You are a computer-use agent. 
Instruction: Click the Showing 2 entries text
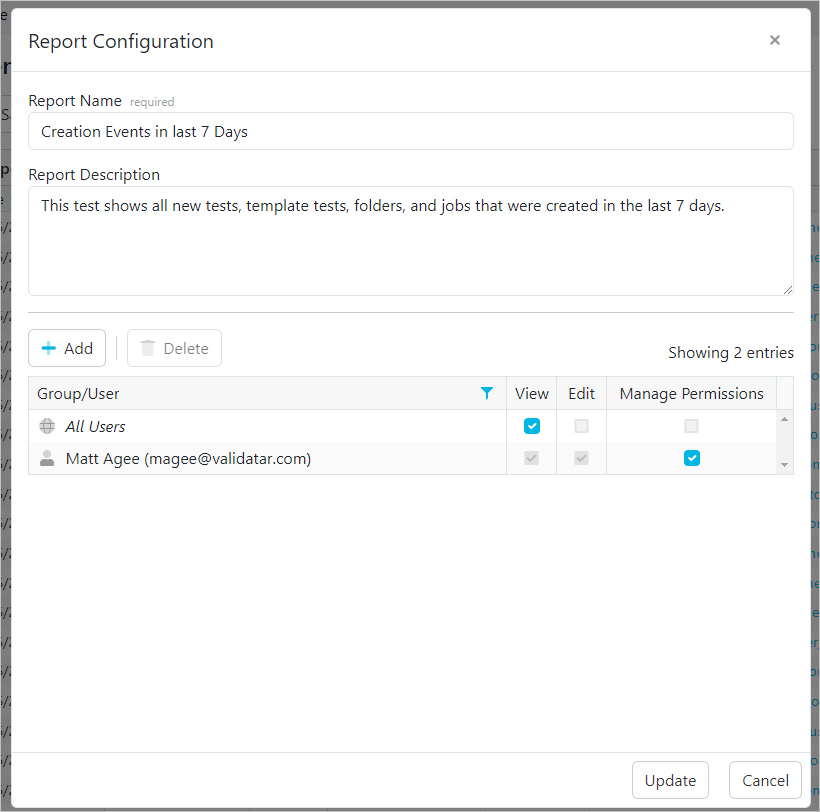click(731, 353)
